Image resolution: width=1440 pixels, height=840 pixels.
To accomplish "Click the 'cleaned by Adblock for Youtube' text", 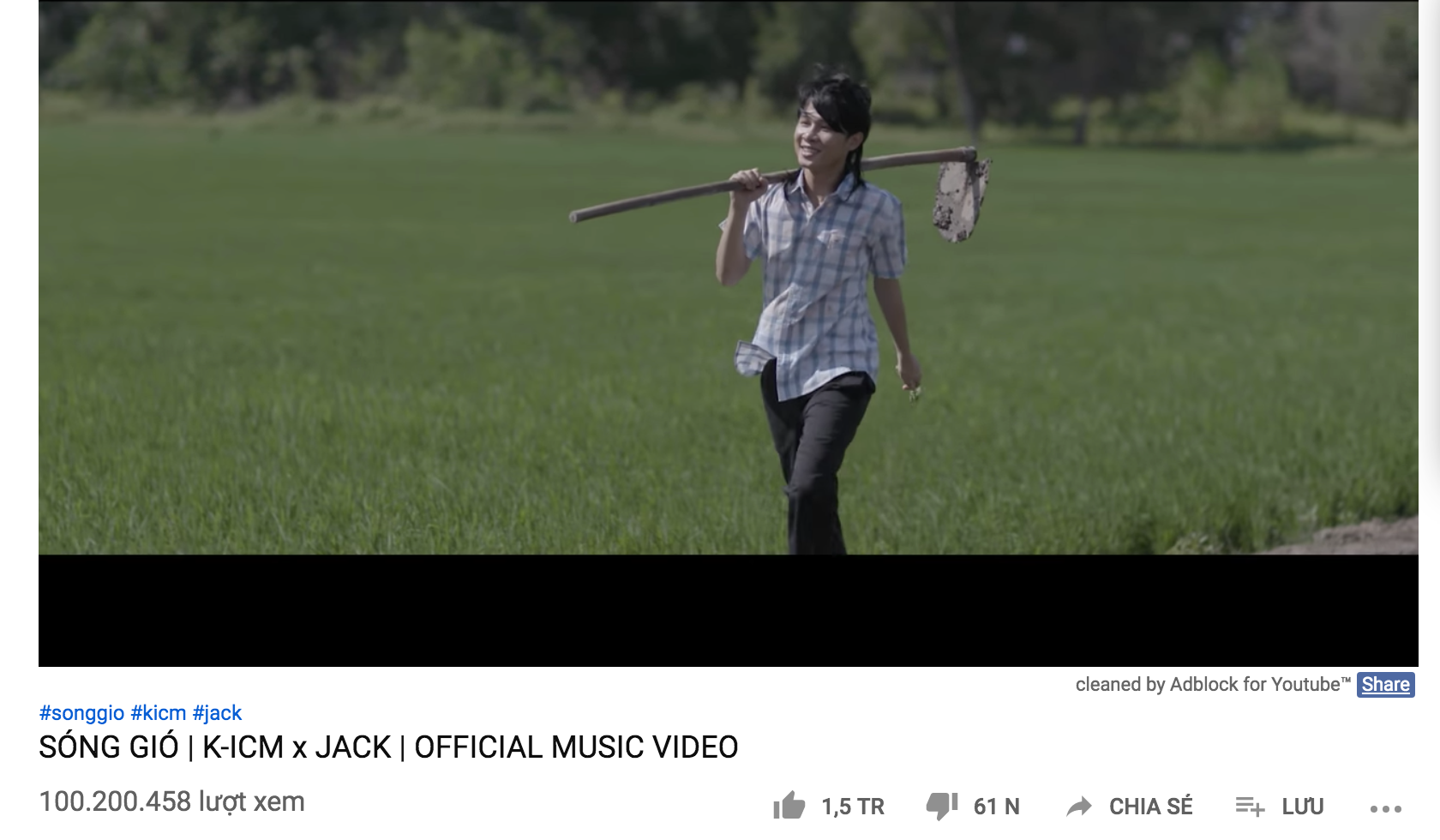I will click(1213, 684).
